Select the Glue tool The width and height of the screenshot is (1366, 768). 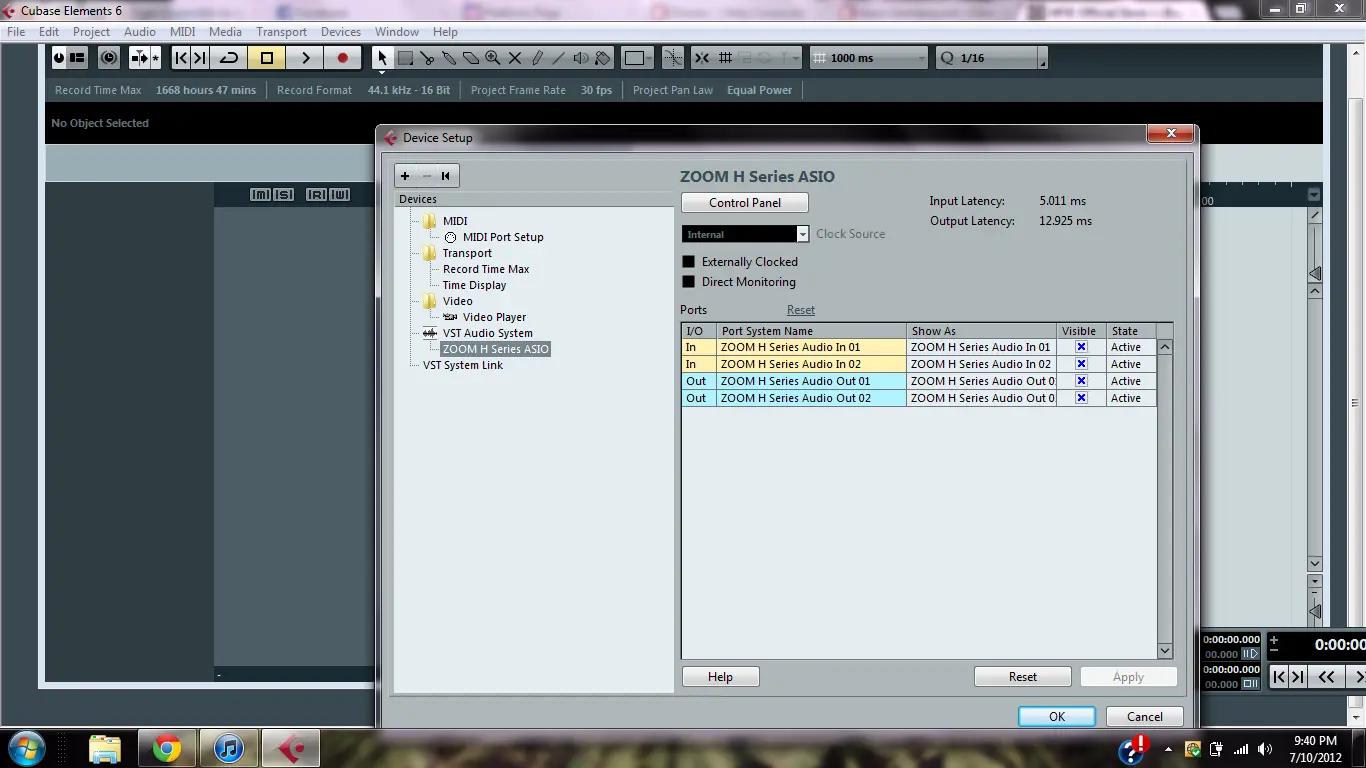coord(449,58)
